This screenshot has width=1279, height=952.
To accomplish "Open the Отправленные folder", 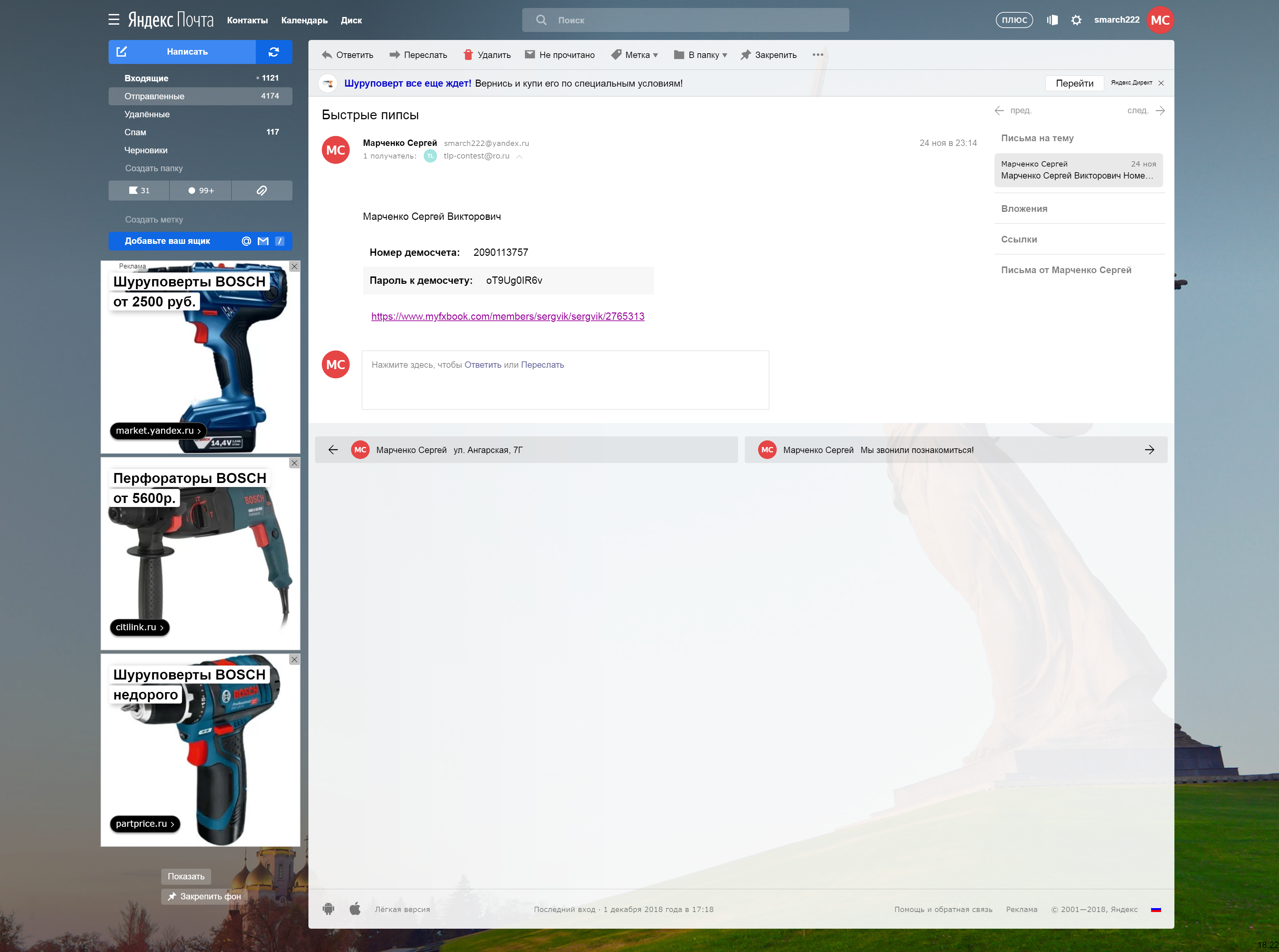I will [201, 96].
